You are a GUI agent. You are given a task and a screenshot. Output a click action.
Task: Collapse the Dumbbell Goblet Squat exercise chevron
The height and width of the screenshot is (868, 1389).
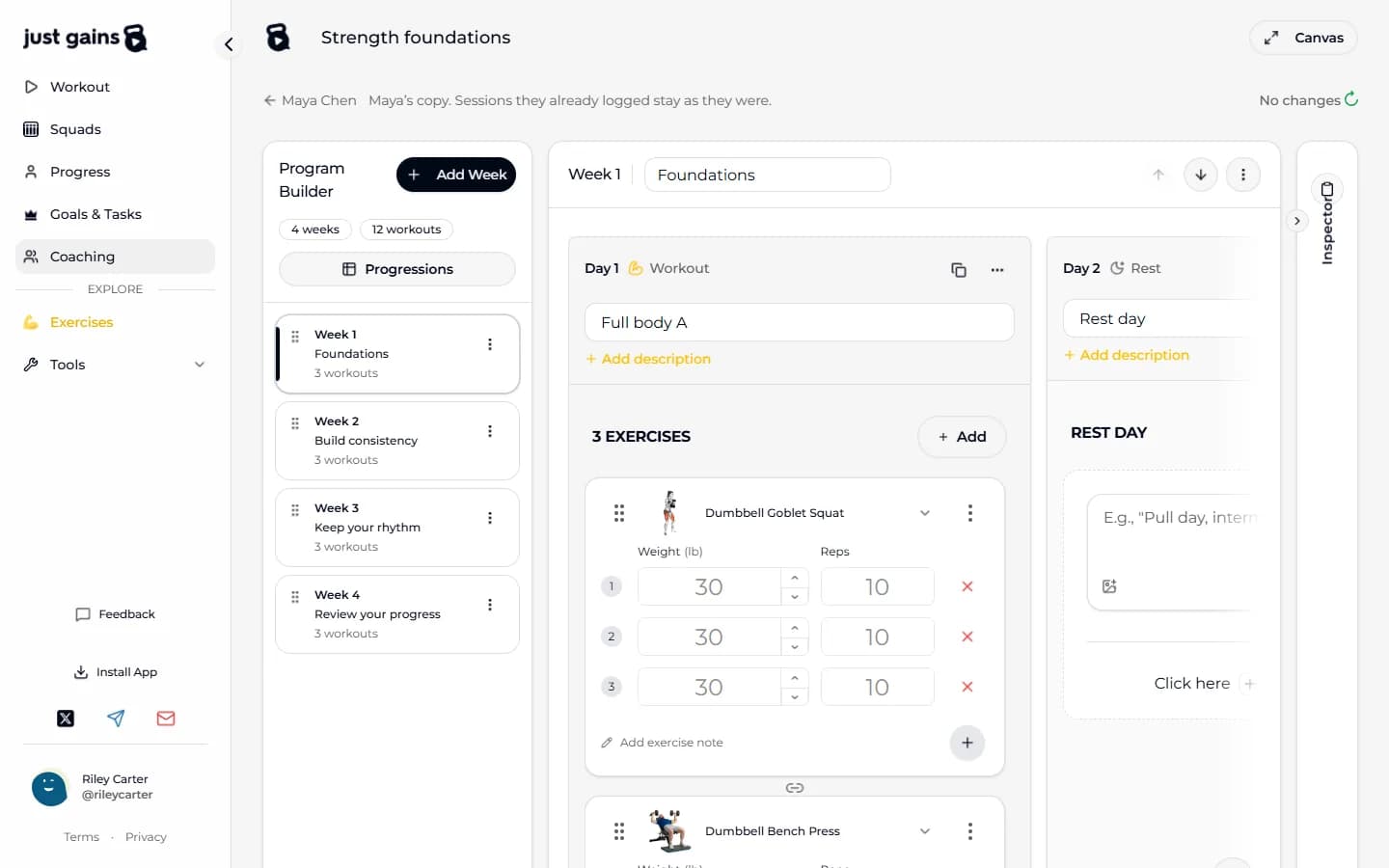925,513
